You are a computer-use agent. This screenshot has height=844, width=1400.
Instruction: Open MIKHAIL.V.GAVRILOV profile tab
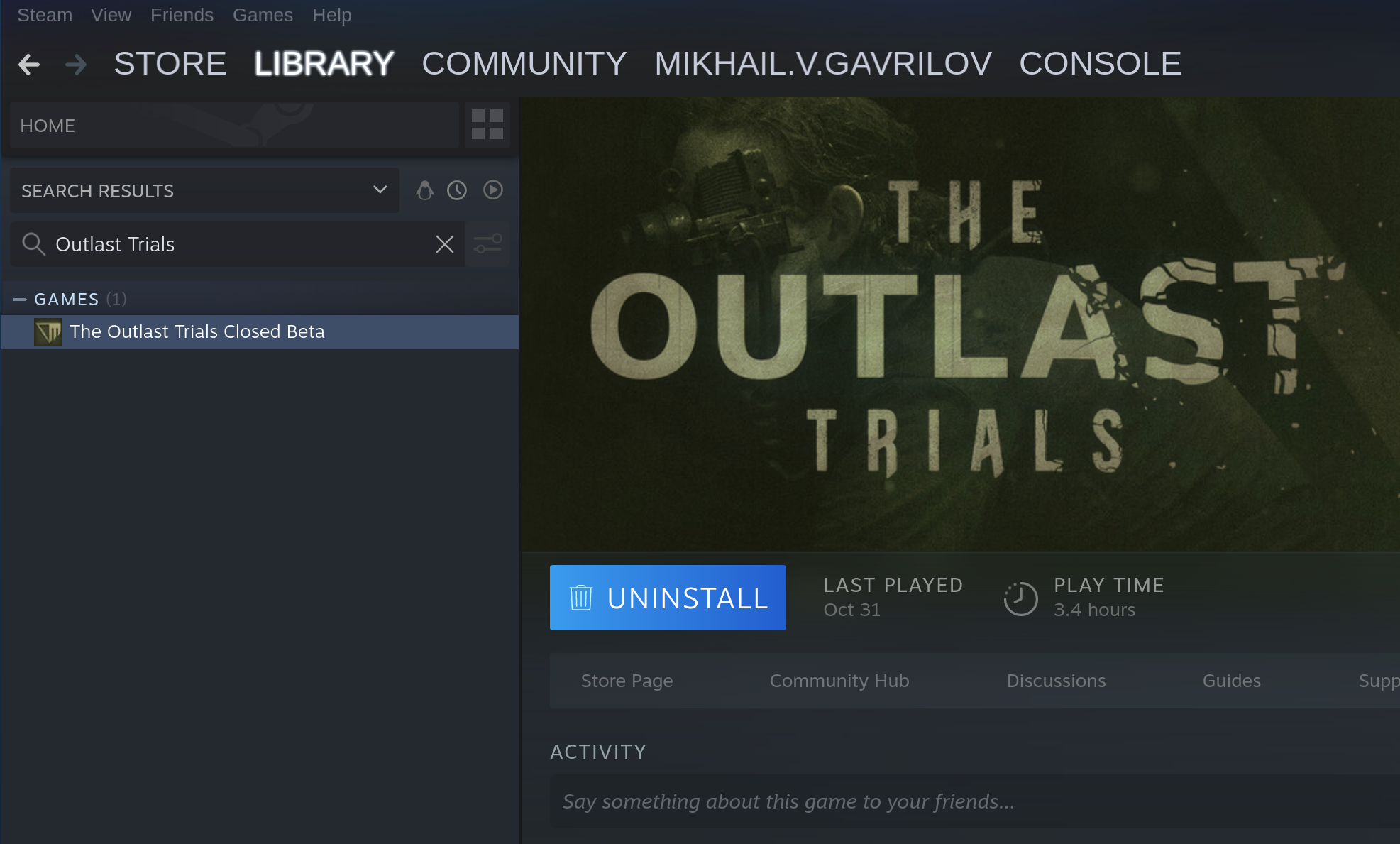tap(823, 64)
